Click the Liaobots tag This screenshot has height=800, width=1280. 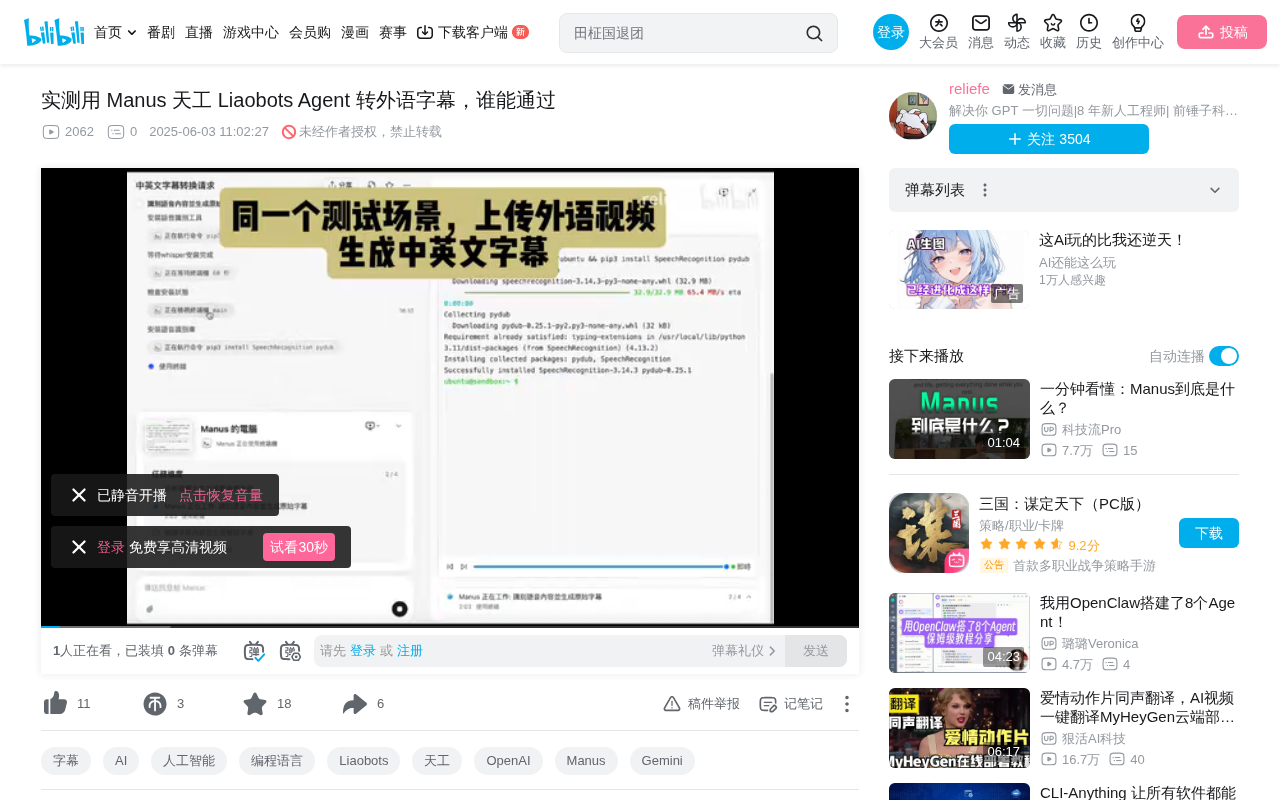364,761
